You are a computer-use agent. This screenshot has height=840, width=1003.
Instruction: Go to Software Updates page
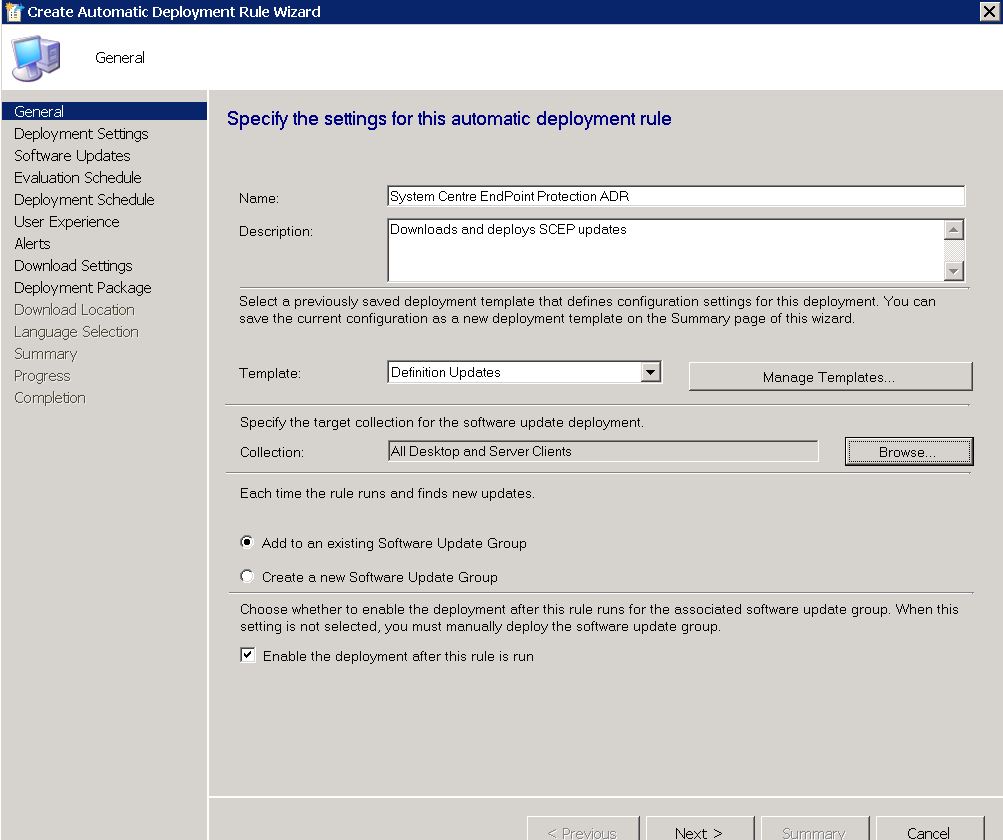pyautogui.click(x=72, y=155)
